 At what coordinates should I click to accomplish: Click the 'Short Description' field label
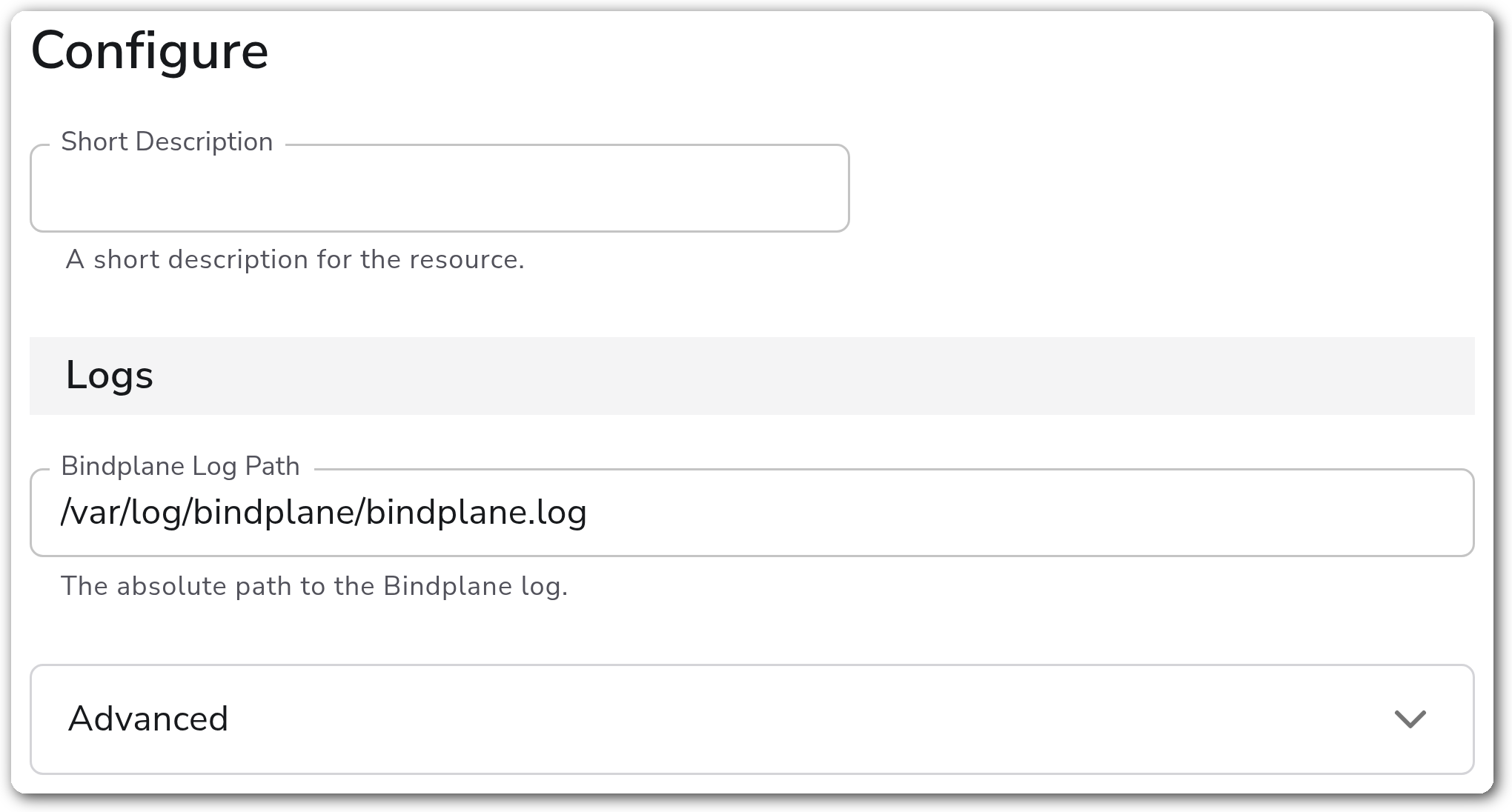pyautogui.click(x=167, y=142)
